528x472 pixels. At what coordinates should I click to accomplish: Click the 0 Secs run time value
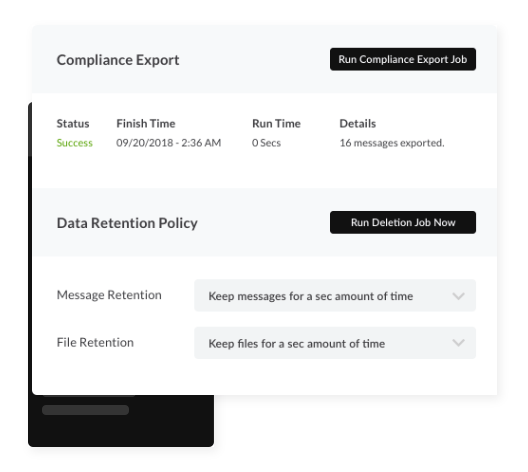click(266, 143)
